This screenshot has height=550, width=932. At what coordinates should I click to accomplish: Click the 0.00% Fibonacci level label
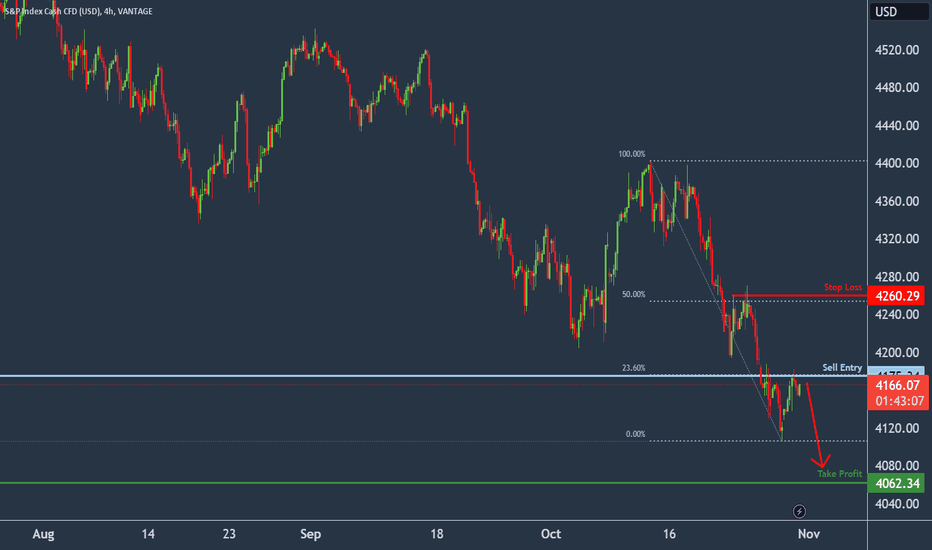click(x=635, y=434)
